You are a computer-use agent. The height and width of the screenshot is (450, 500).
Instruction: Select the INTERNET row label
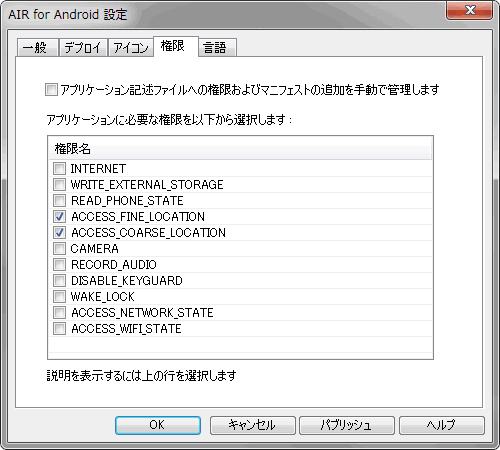pyautogui.click(x=98, y=169)
